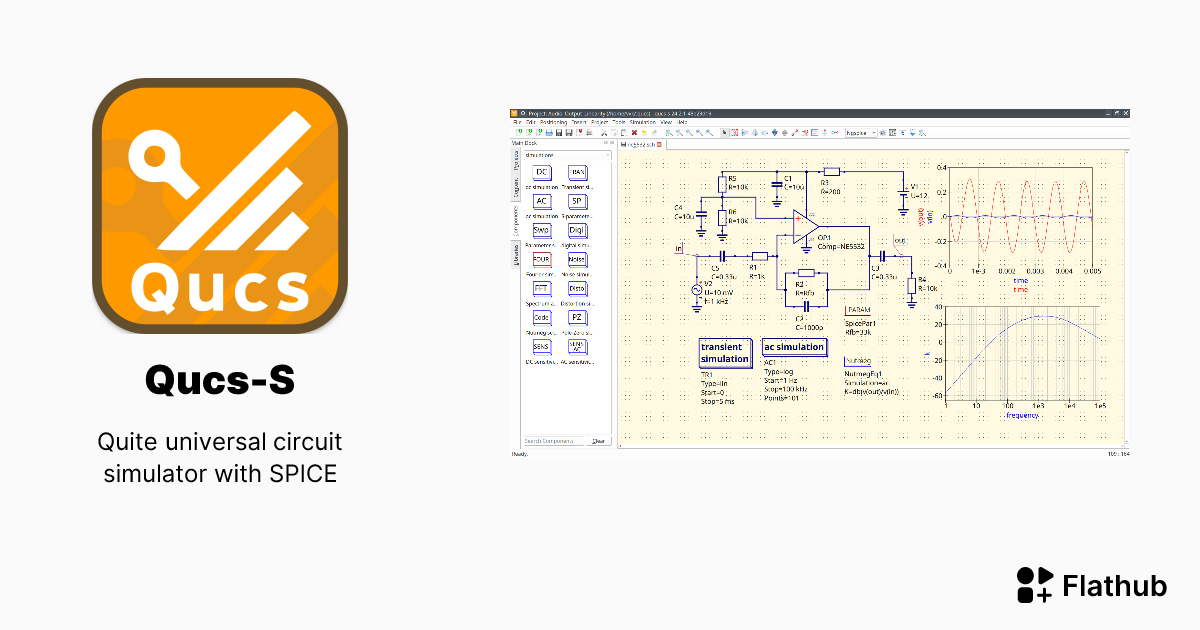The width and height of the screenshot is (1200, 630).
Task: Click the red delete X toolbar icon
Action: click(634, 132)
